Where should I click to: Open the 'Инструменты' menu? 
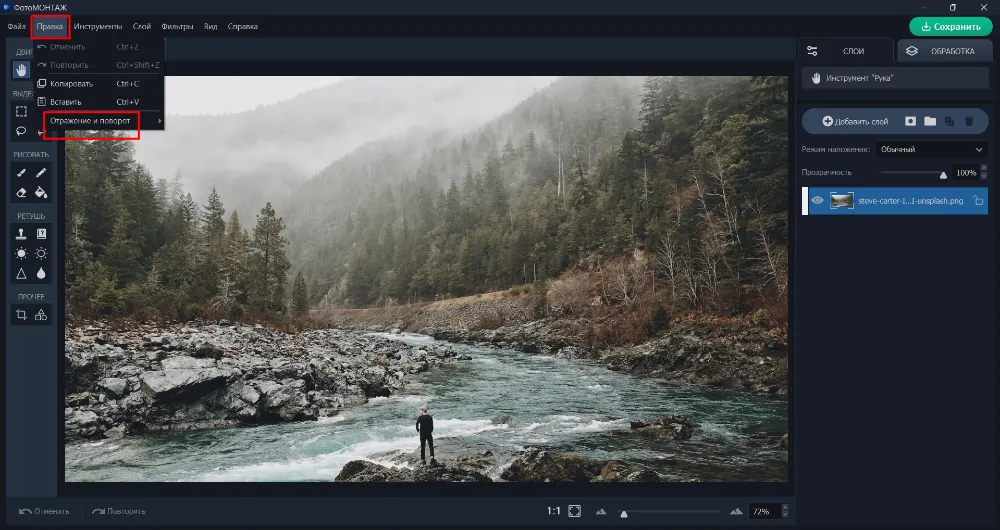click(x=98, y=27)
